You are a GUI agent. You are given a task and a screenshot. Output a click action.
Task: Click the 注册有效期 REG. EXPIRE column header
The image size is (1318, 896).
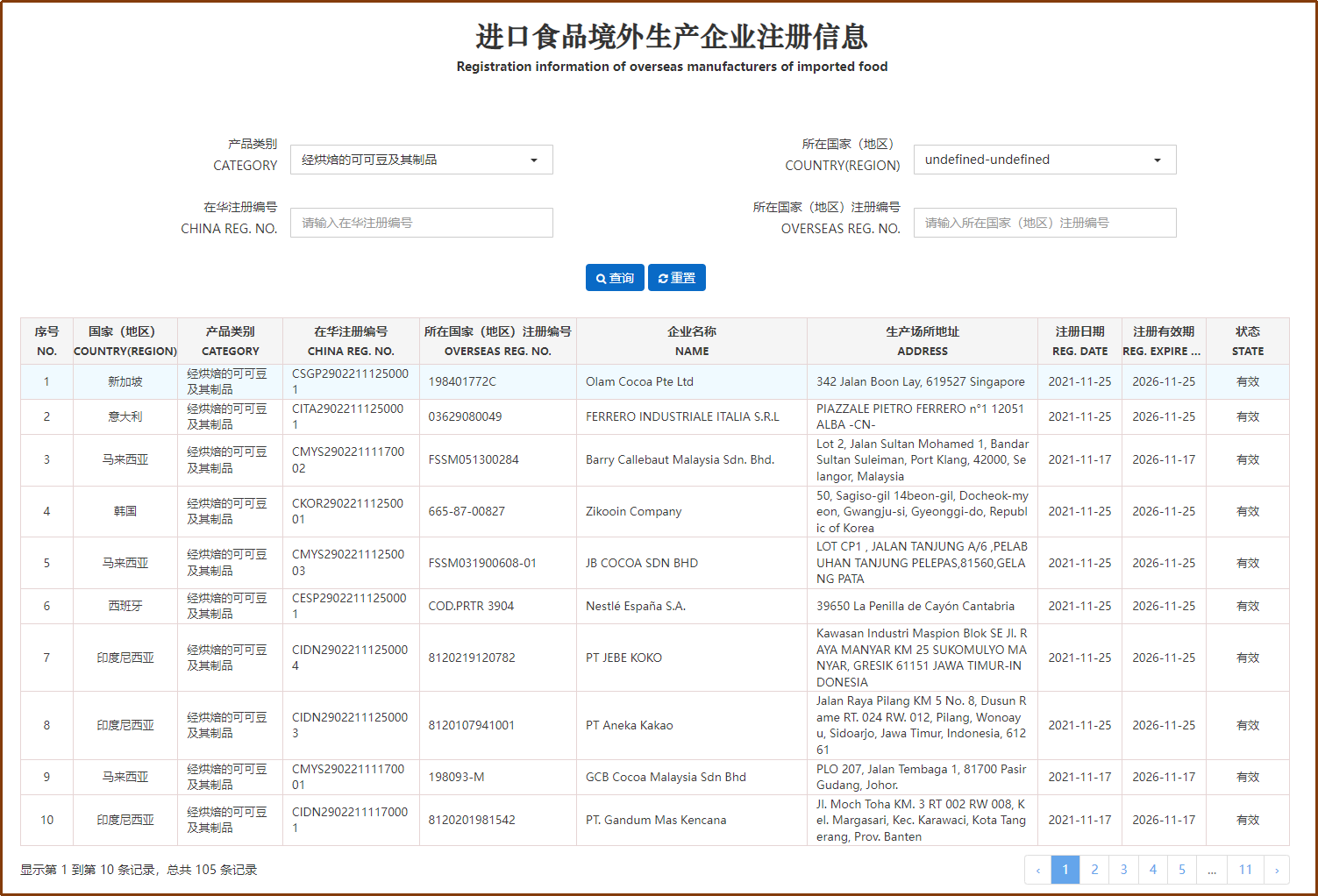1164,341
